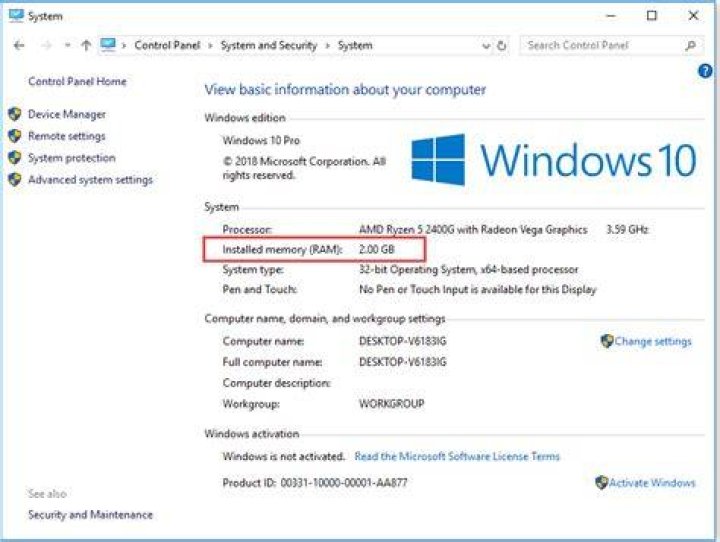Click Activate Windows link
The image size is (720, 542).
(652, 483)
